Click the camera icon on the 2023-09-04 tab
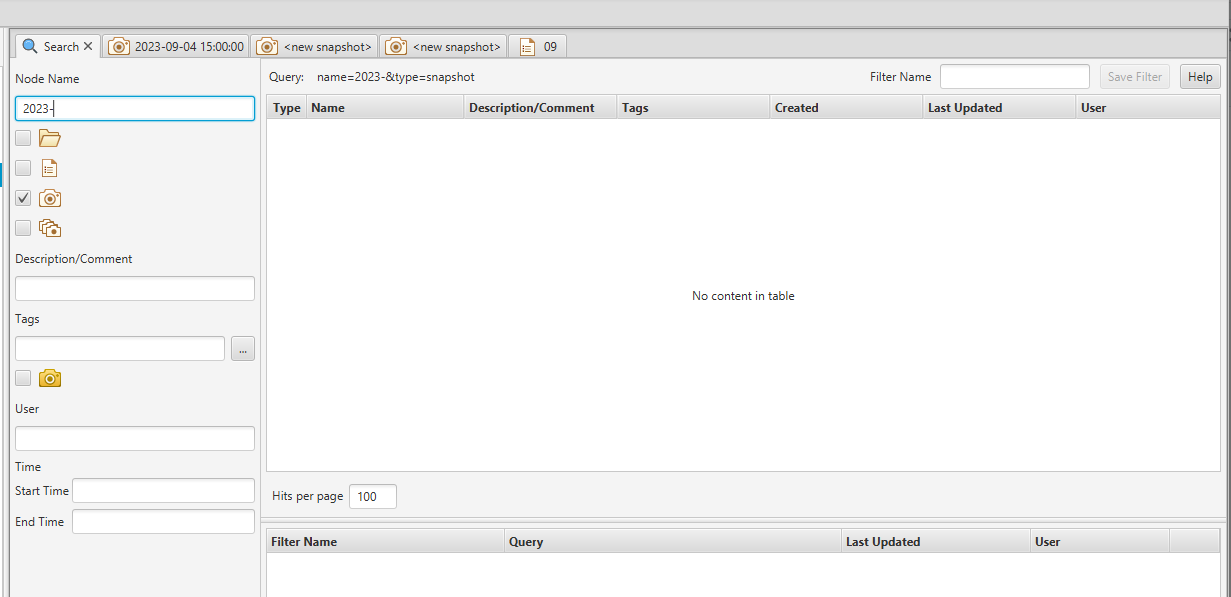 (x=119, y=46)
